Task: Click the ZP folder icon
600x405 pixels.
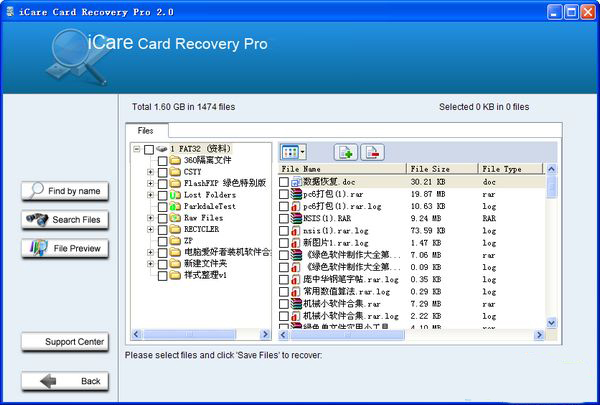Action: [x=175, y=241]
